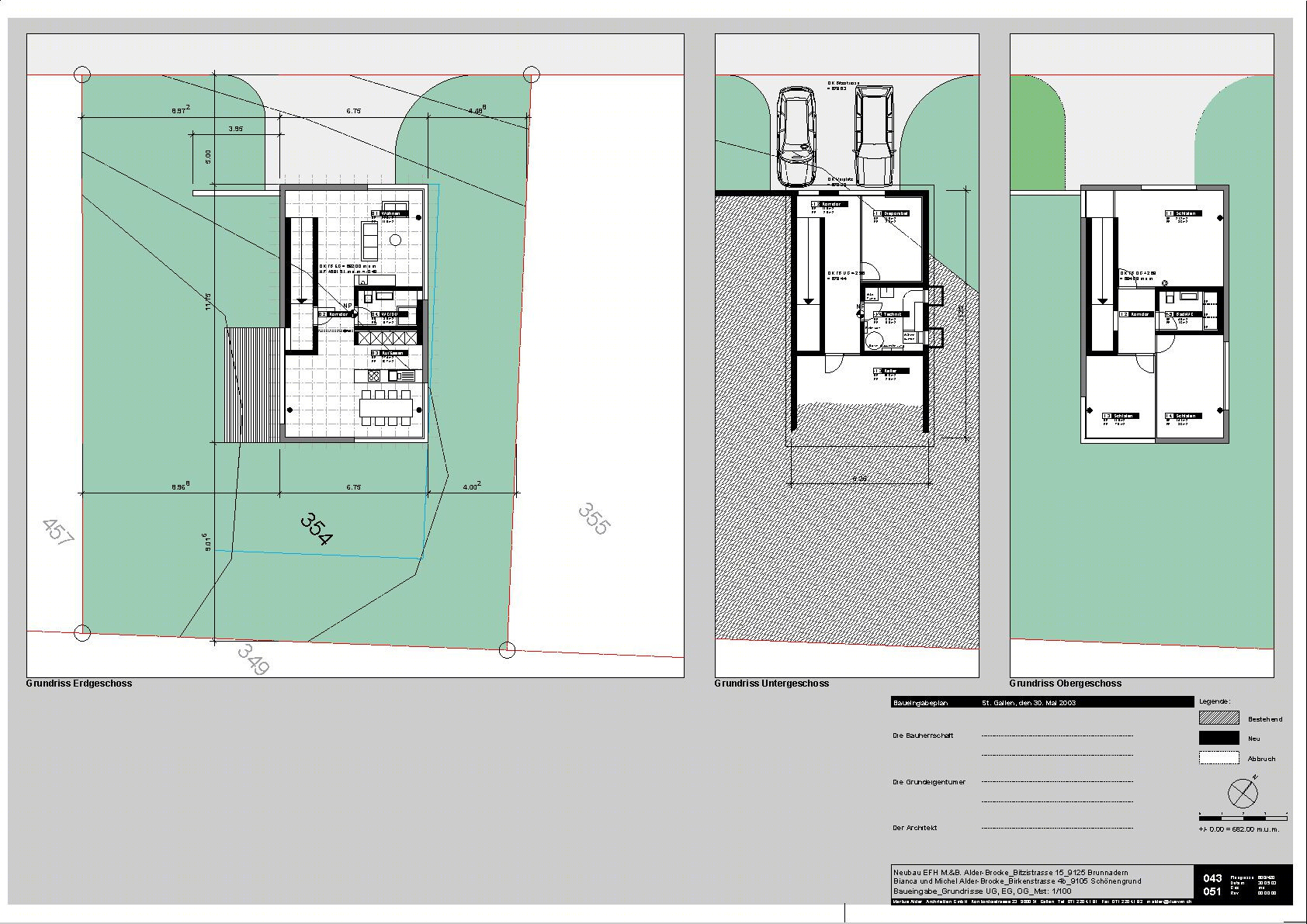The image size is (1307, 924).
Task: Click parcel number '354'
Action: click(316, 529)
